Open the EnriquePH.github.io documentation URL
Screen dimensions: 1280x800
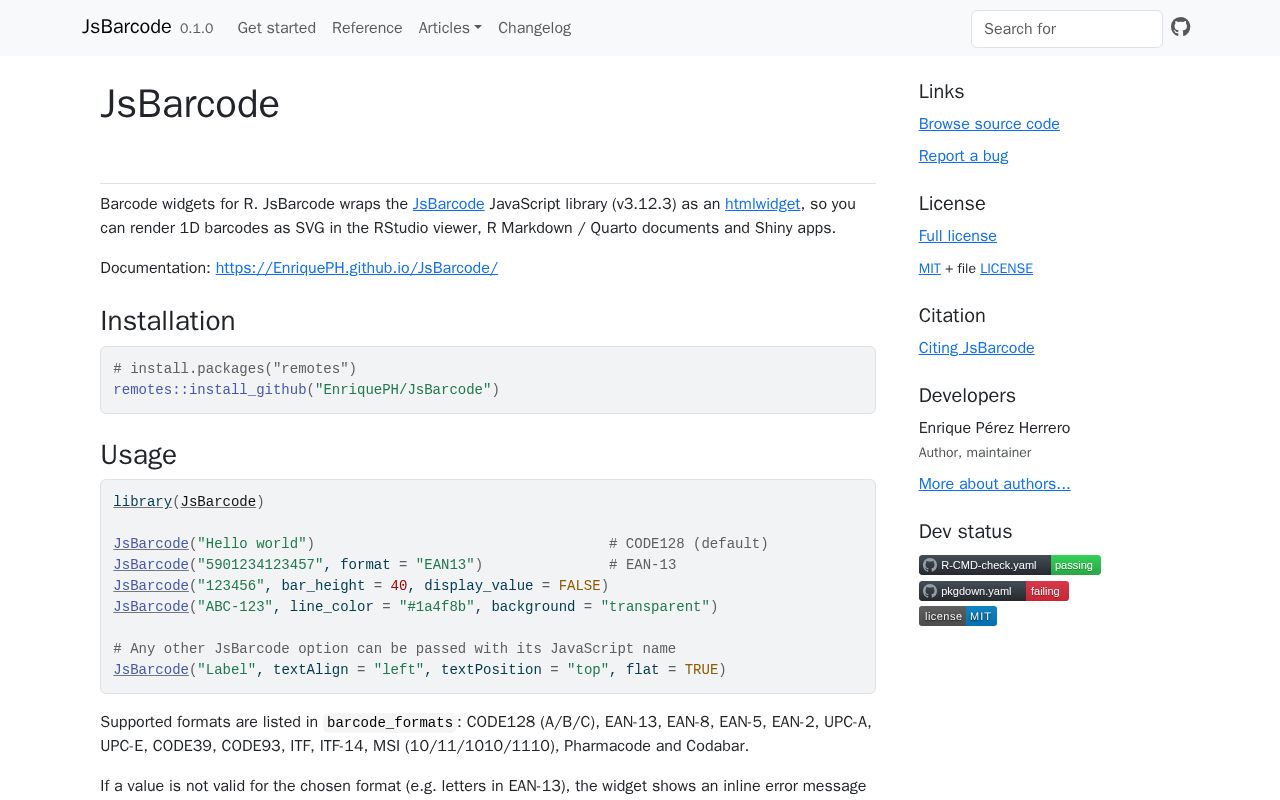(357, 268)
